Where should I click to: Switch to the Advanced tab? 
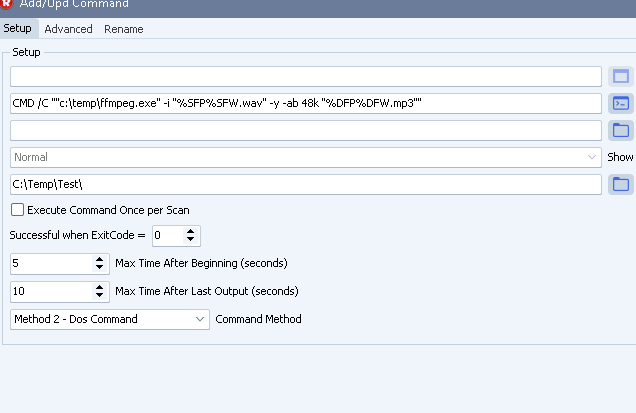tap(68, 29)
